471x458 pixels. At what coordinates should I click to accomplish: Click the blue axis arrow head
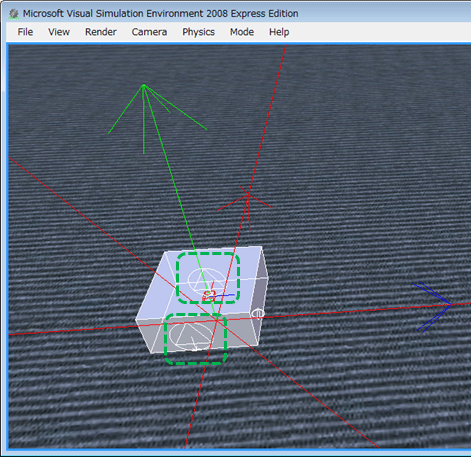(432, 306)
